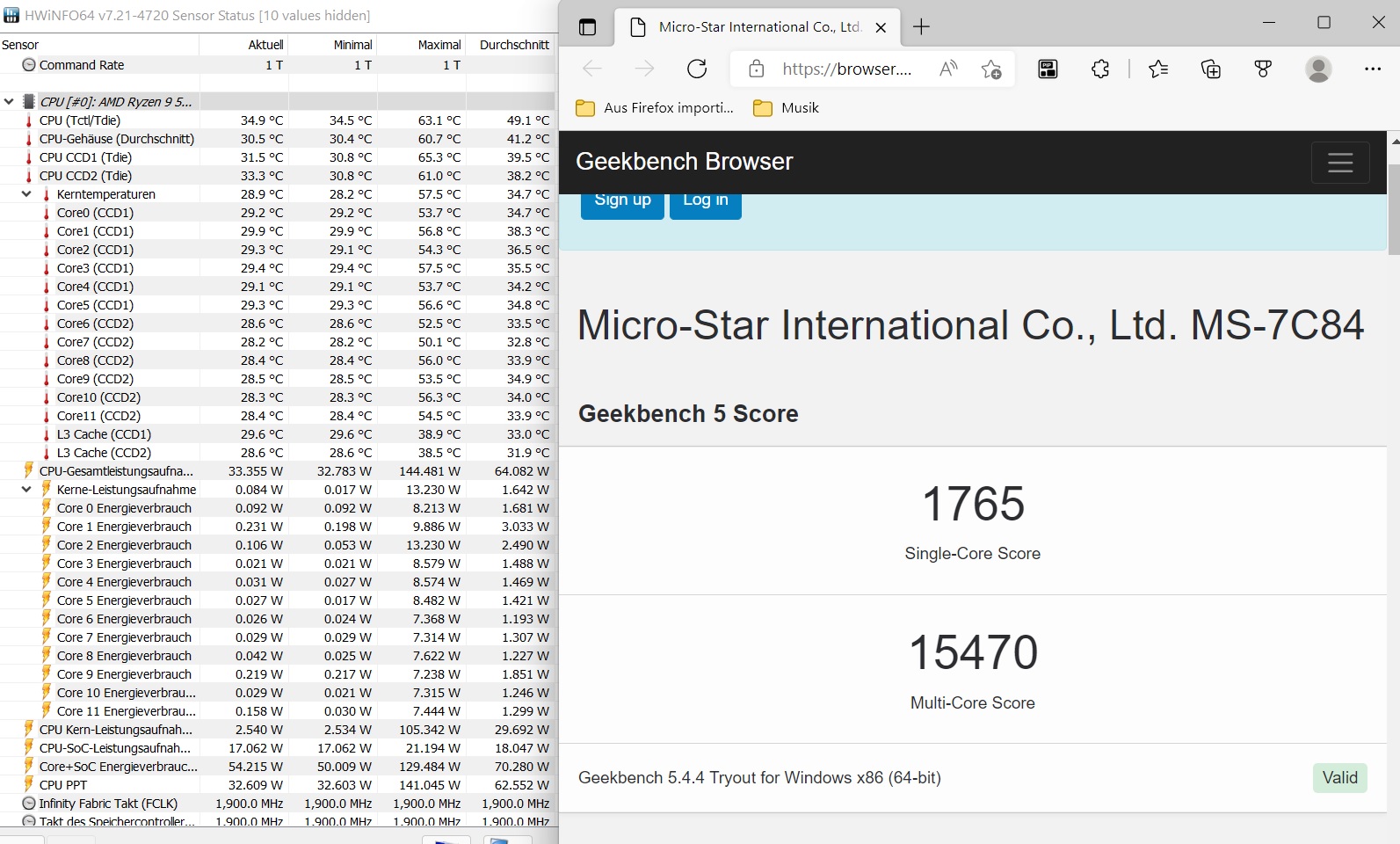Click the Aktuell column header
1400x844 pixels.
click(x=243, y=45)
